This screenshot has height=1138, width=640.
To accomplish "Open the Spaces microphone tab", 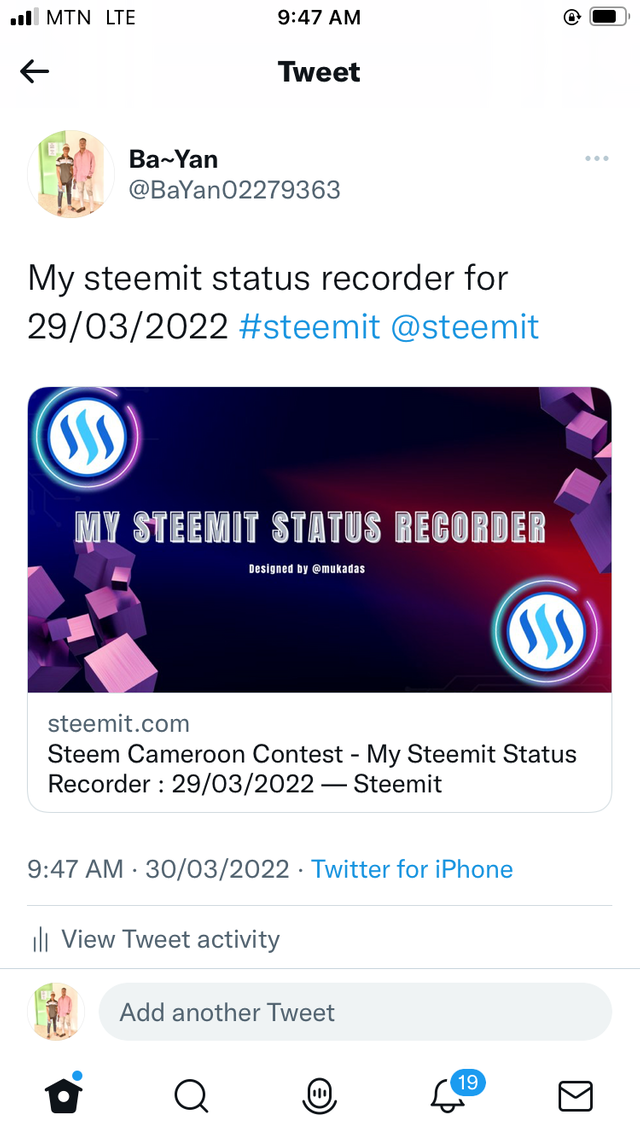I will pos(319,1096).
